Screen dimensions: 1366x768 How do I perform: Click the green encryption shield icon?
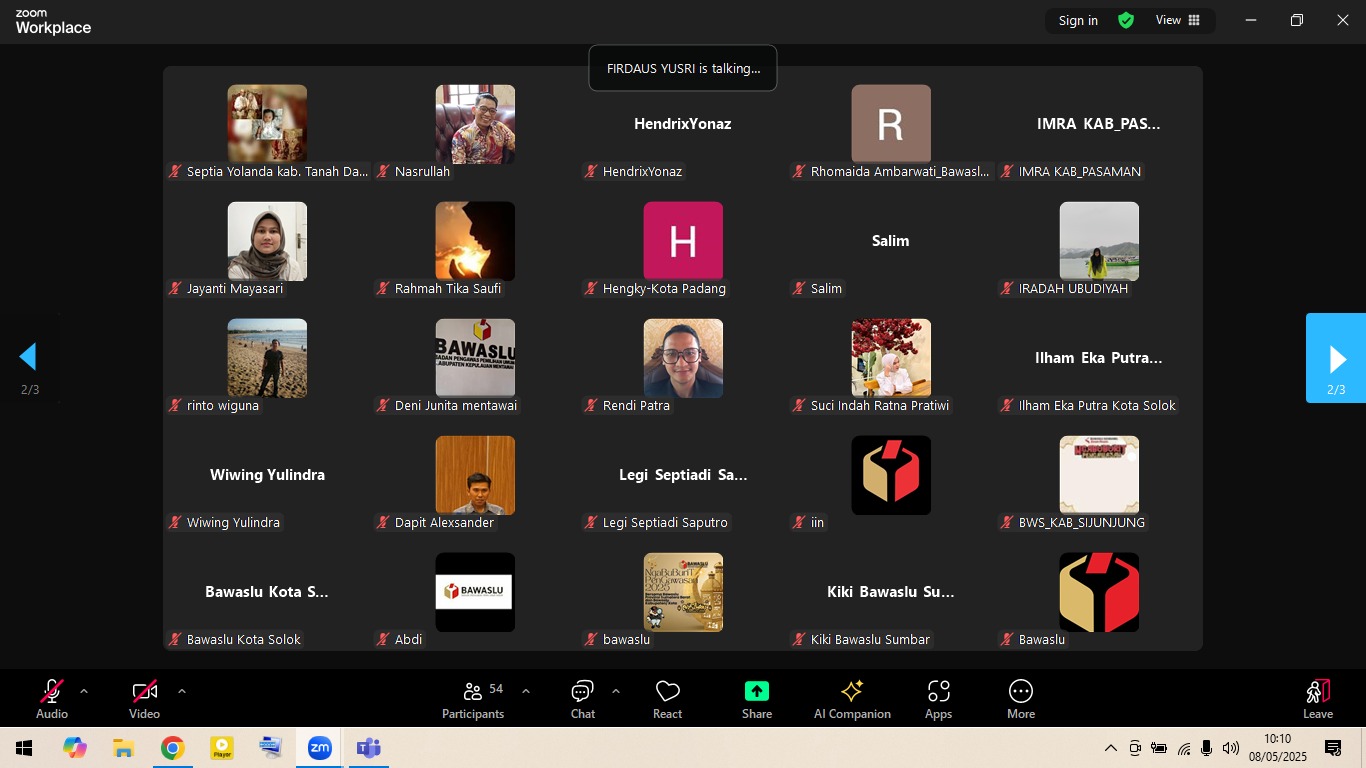(x=1126, y=20)
